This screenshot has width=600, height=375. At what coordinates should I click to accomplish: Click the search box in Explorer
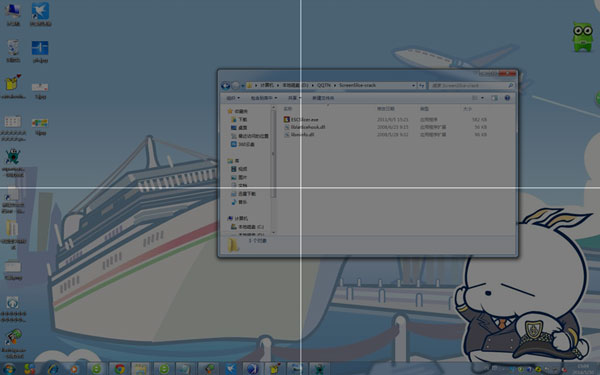click(471, 85)
